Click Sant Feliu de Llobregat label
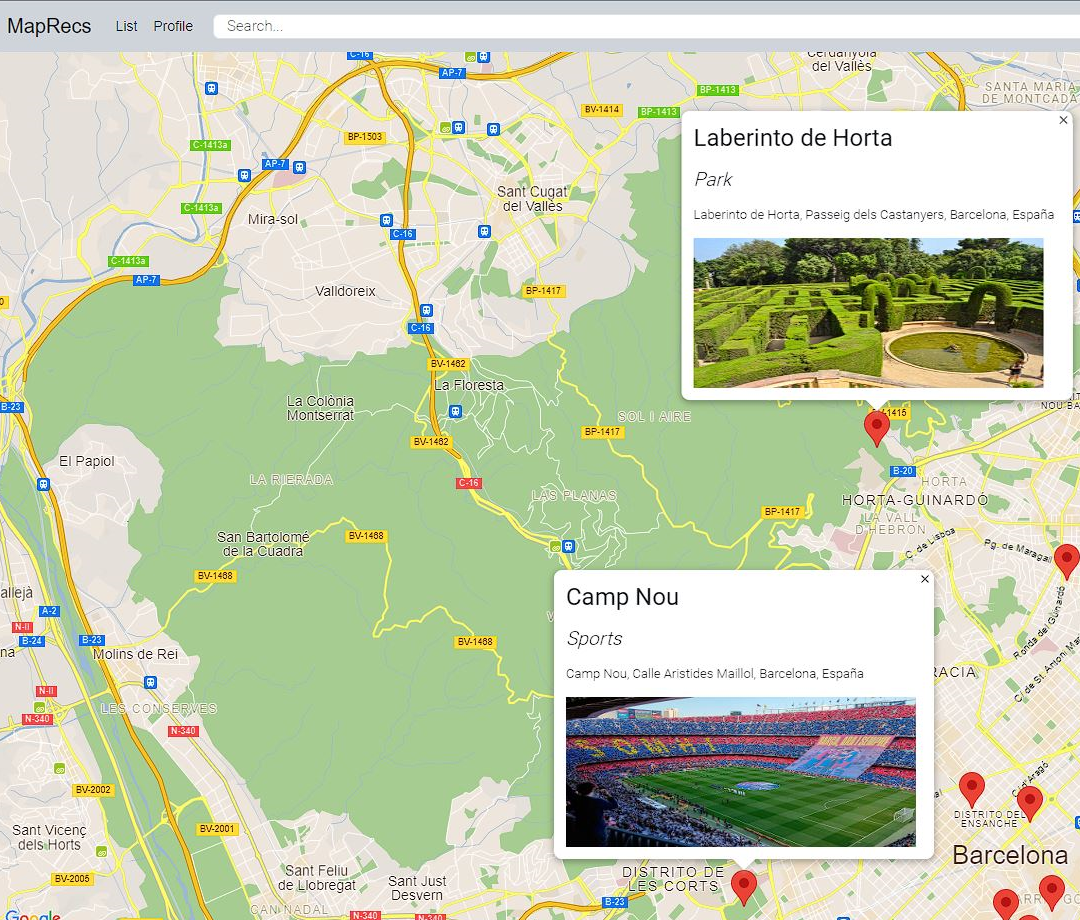 point(317,877)
